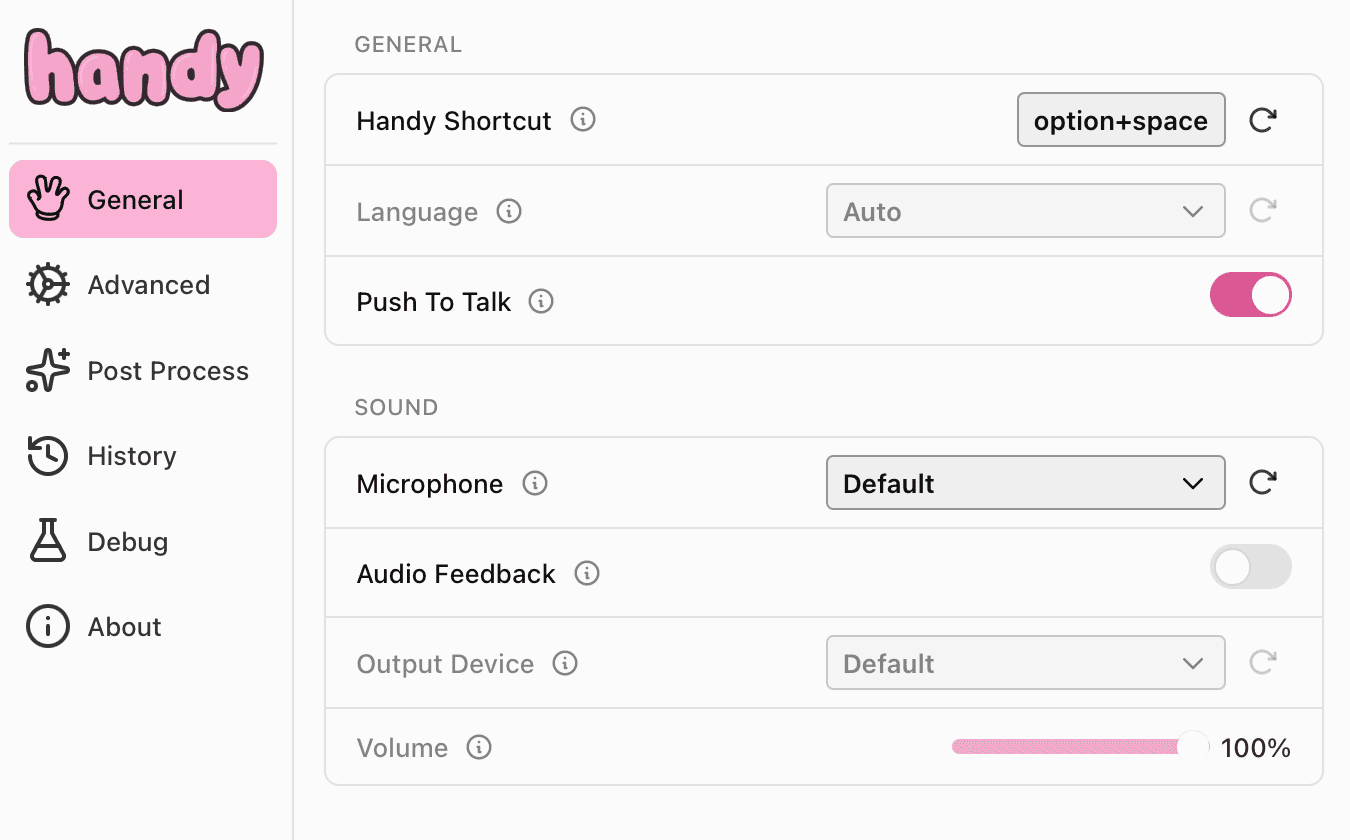The width and height of the screenshot is (1350, 840).
Task: Click the handy logo in the sidebar
Action: tap(144, 68)
